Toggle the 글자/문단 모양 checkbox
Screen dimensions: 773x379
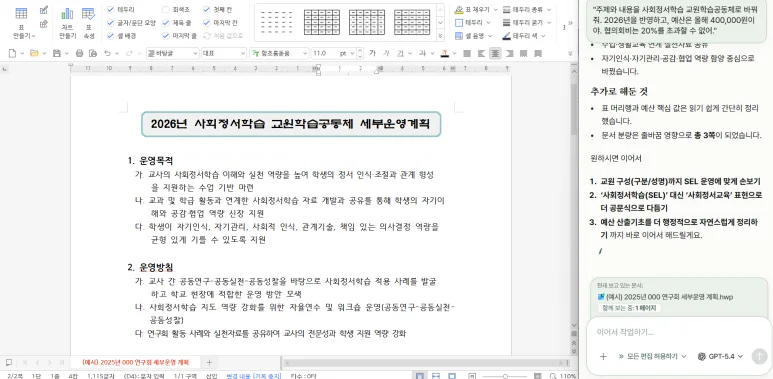[x=110, y=22]
